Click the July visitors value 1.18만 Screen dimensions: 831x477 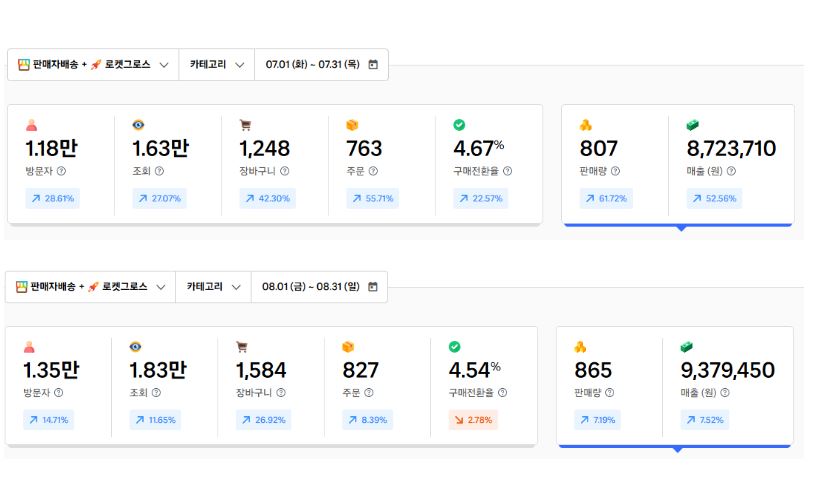[x=51, y=148]
